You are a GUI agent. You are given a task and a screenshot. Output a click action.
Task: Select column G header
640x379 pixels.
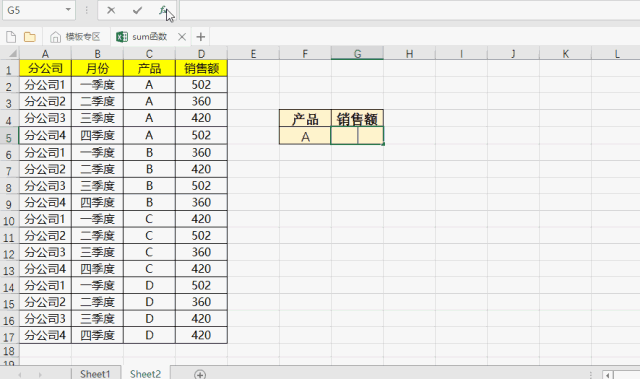point(357,54)
